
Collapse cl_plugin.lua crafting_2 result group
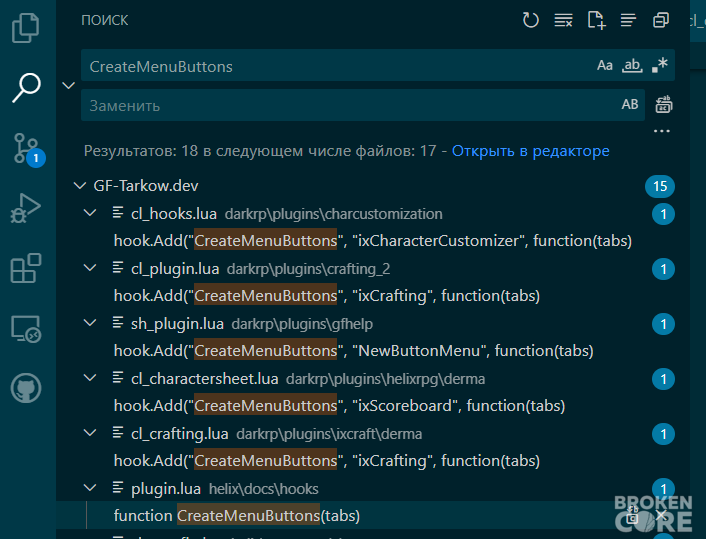[x=90, y=267]
